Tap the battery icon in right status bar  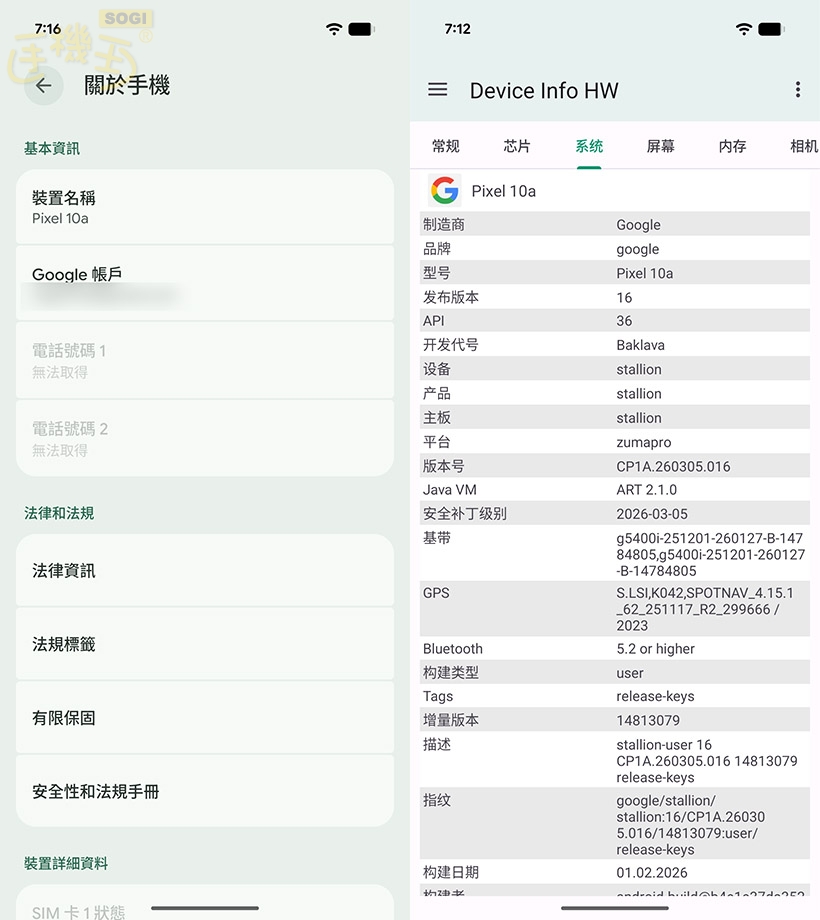click(771, 29)
